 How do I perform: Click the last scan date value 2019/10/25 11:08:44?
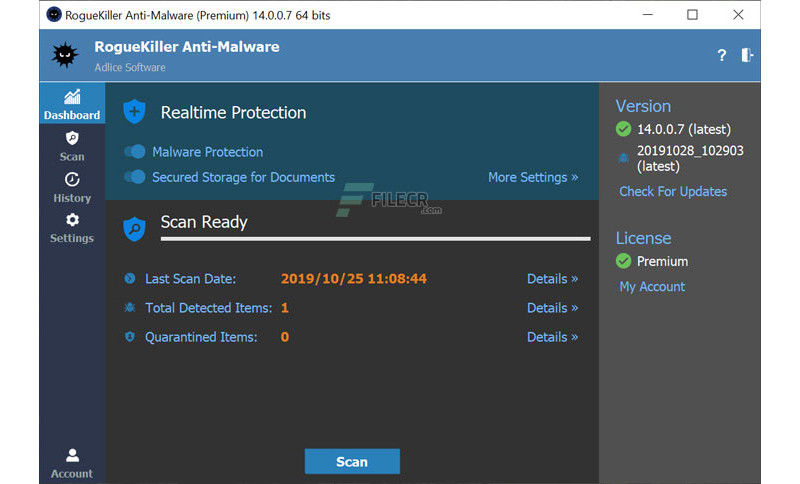pos(354,278)
